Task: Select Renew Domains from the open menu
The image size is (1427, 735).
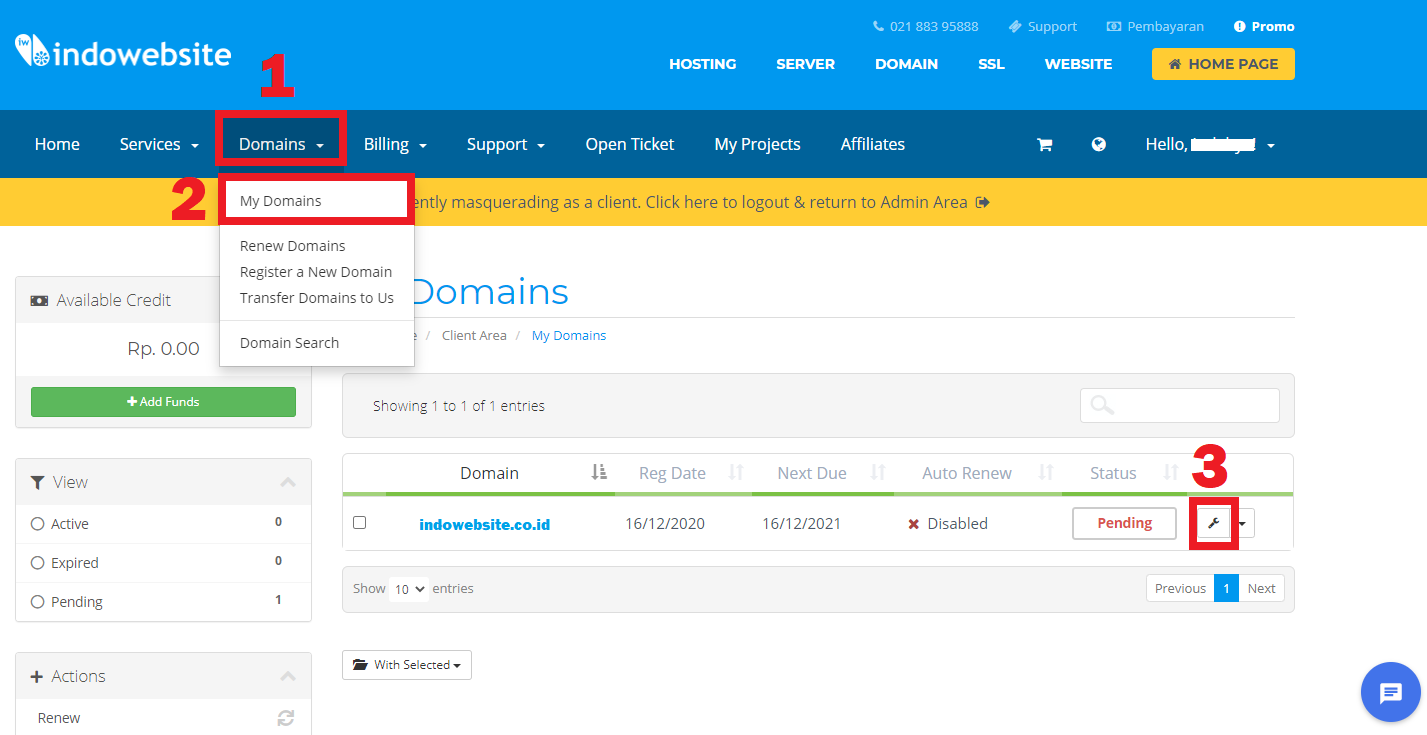Action: pyautogui.click(x=292, y=245)
